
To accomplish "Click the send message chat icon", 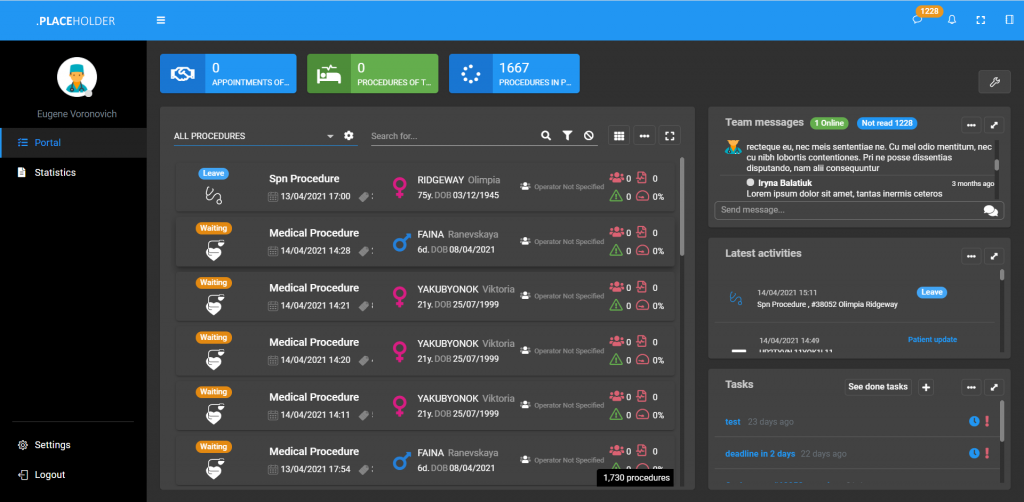I will click(990, 210).
